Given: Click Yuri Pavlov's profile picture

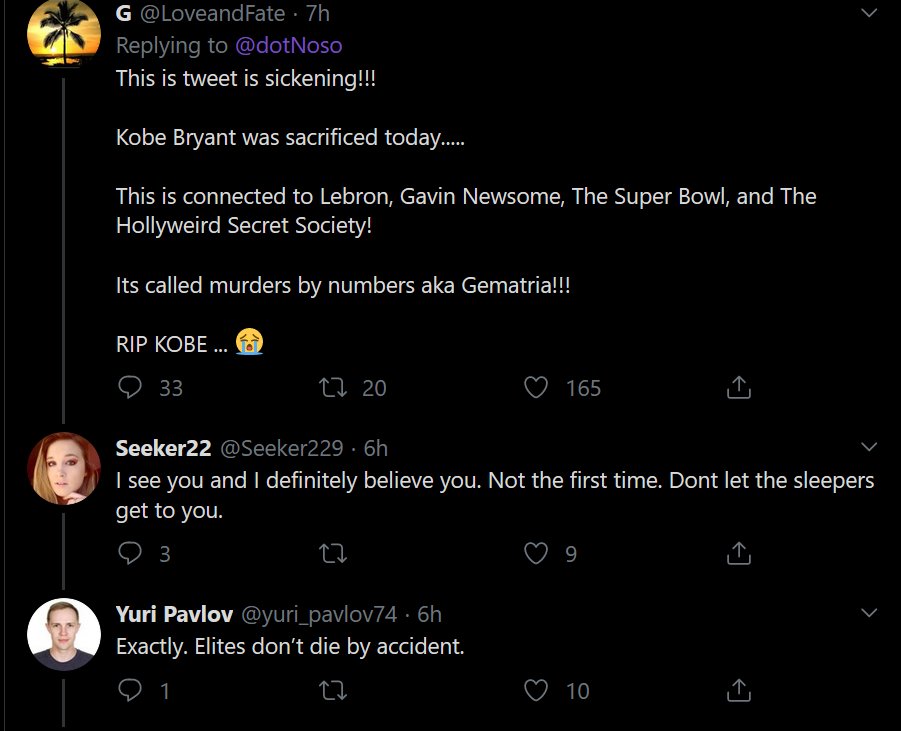Looking at the screenshot, I should (x=63, y=634).
